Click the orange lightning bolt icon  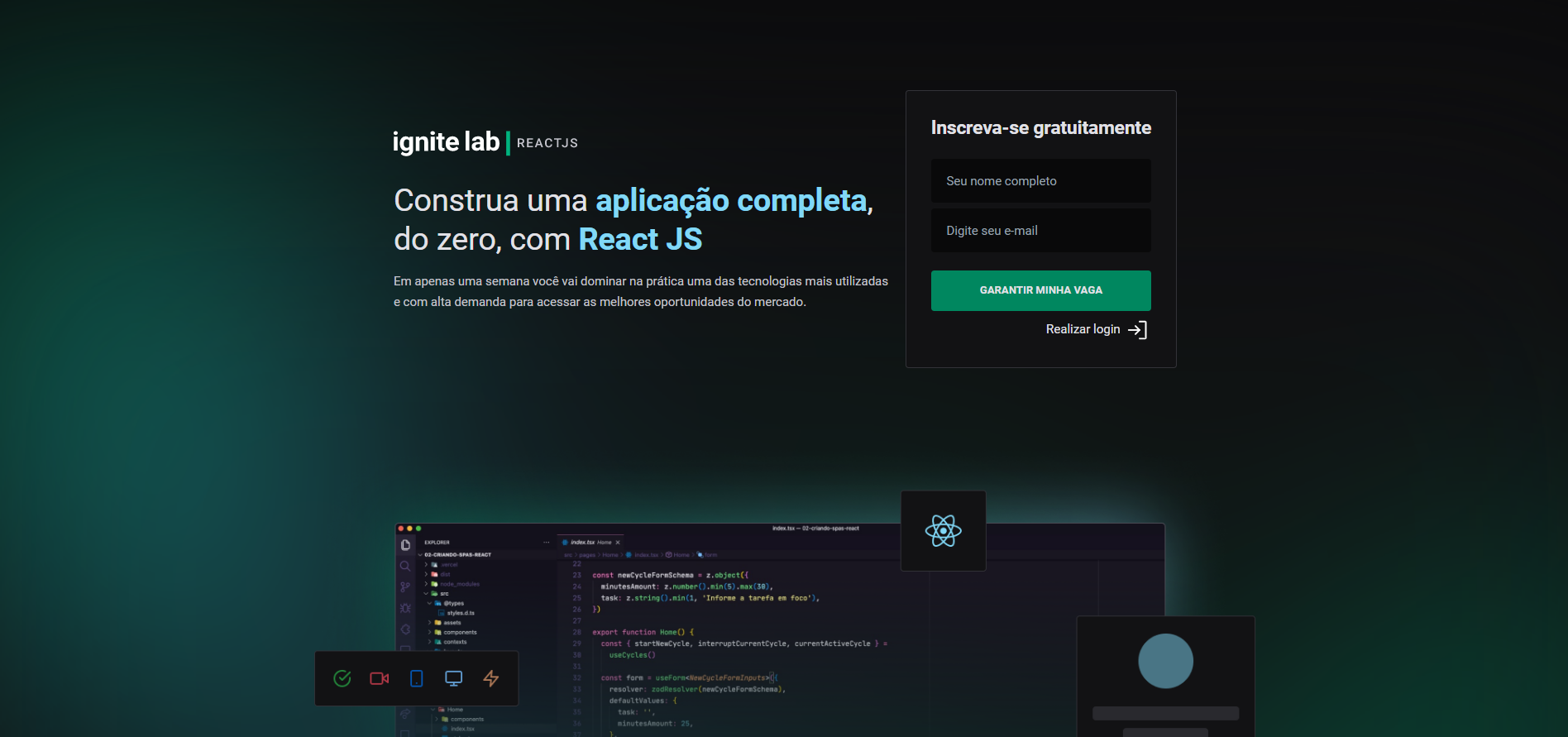point(491,678)
